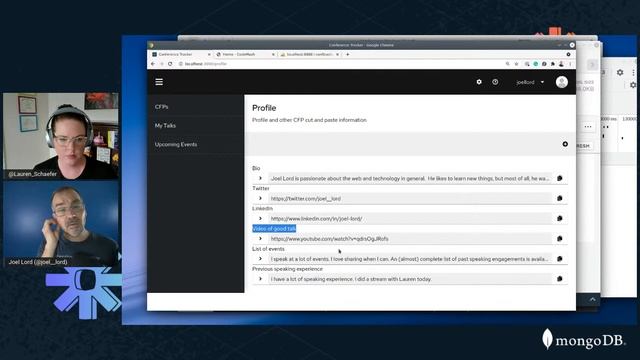Open the Chrome extensions puzzle icon
The width and height of the screenshot is (640, 360).
553,64
